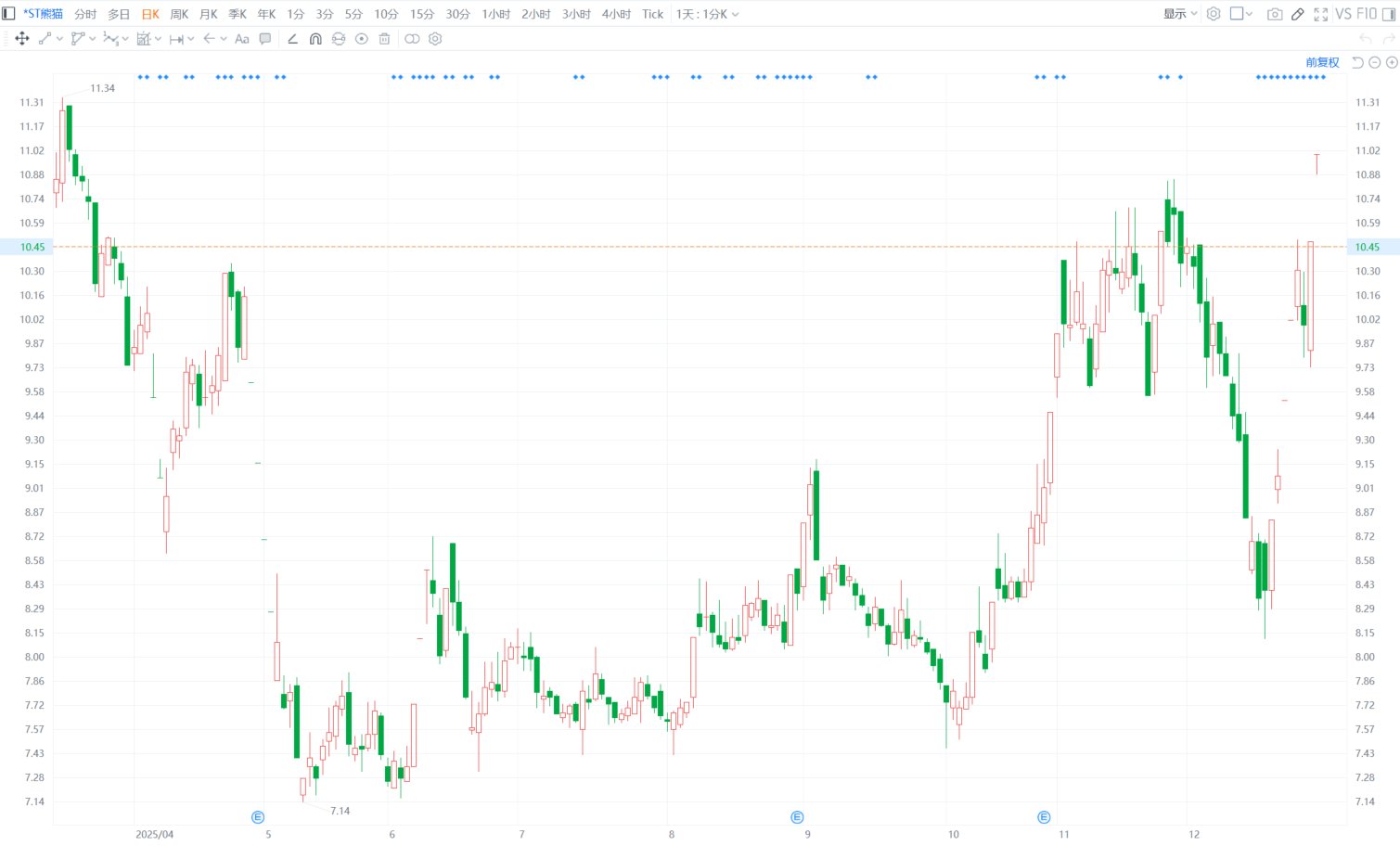Image resolution: width=1400 pixels, height=846 pixels.
Task: Open drawing tool settings gear
Action: [435, 39]
